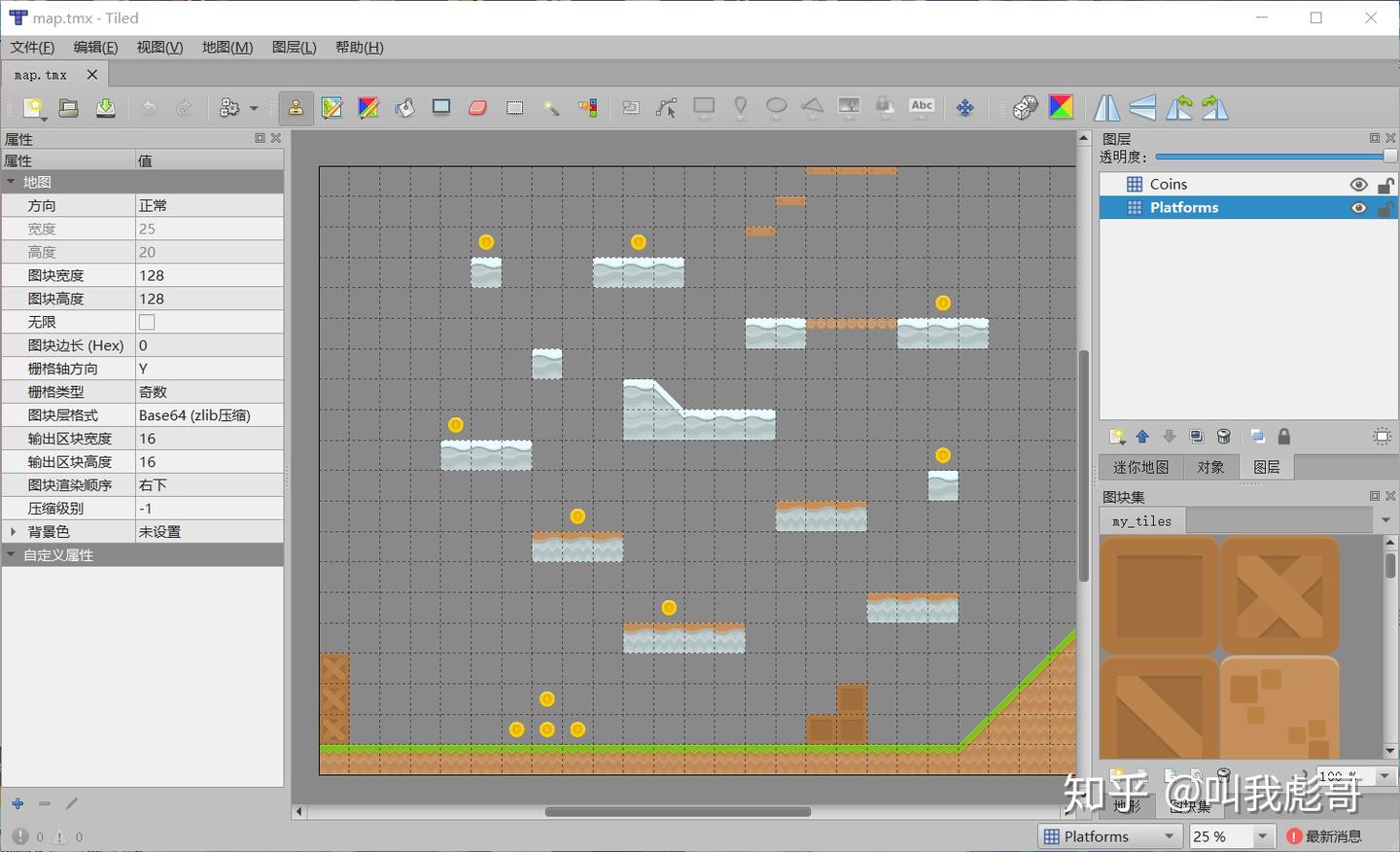
Task: Toggle random mode dice icon
Action: pos(1025,108)
